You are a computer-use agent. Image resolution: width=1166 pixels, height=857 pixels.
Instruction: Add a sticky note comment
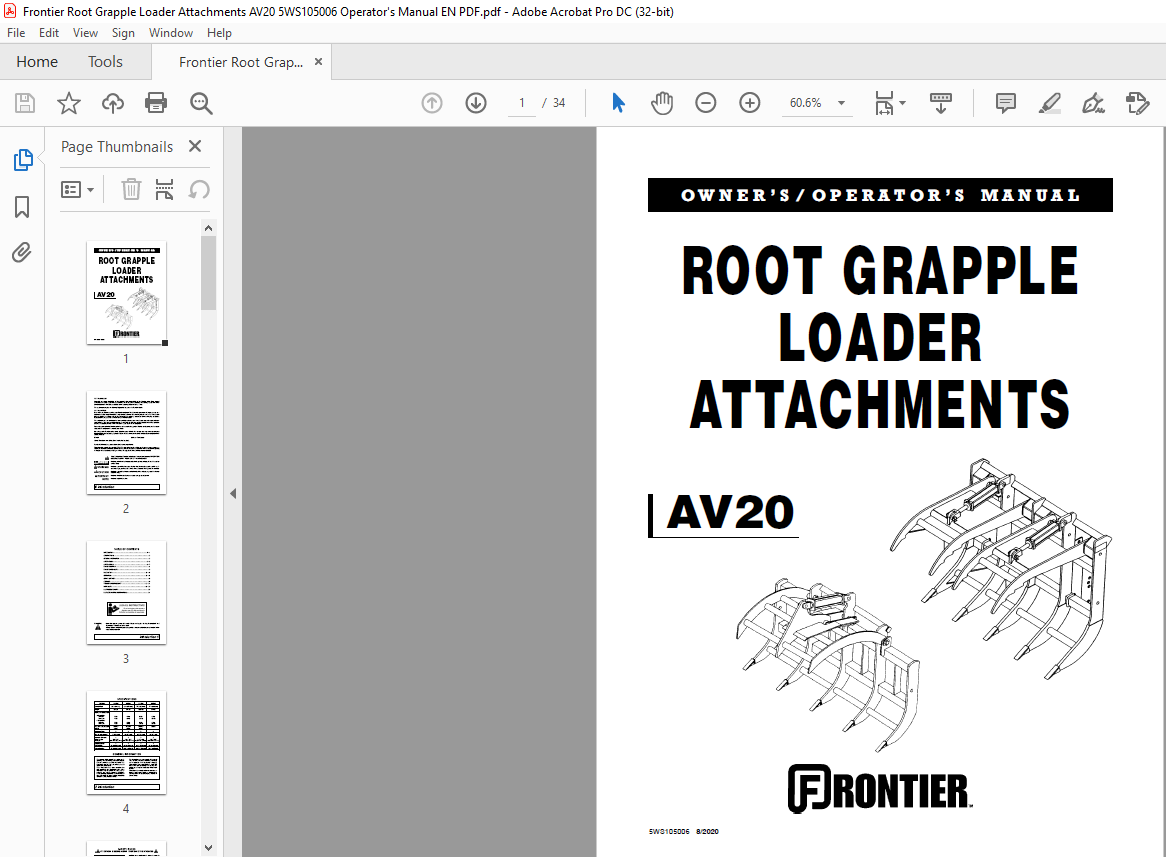click(x=1005, y=103)
